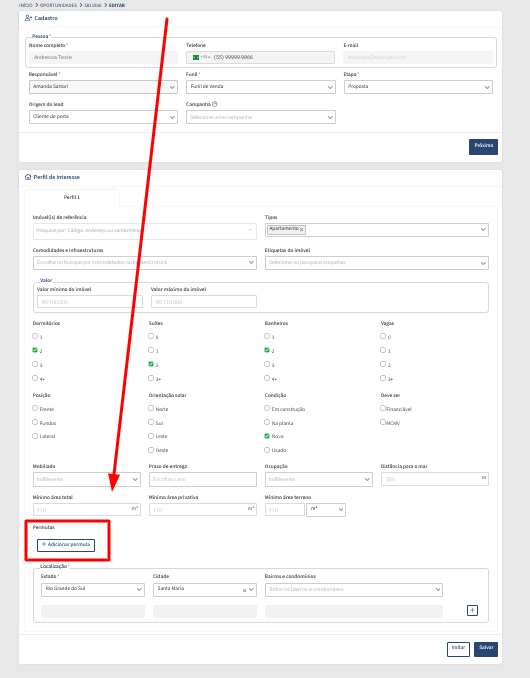Viewport: 530px width, 678px height.
Task: Select the Perfil 1 tab
Action: pyautogui.click(x=72, y=197)
